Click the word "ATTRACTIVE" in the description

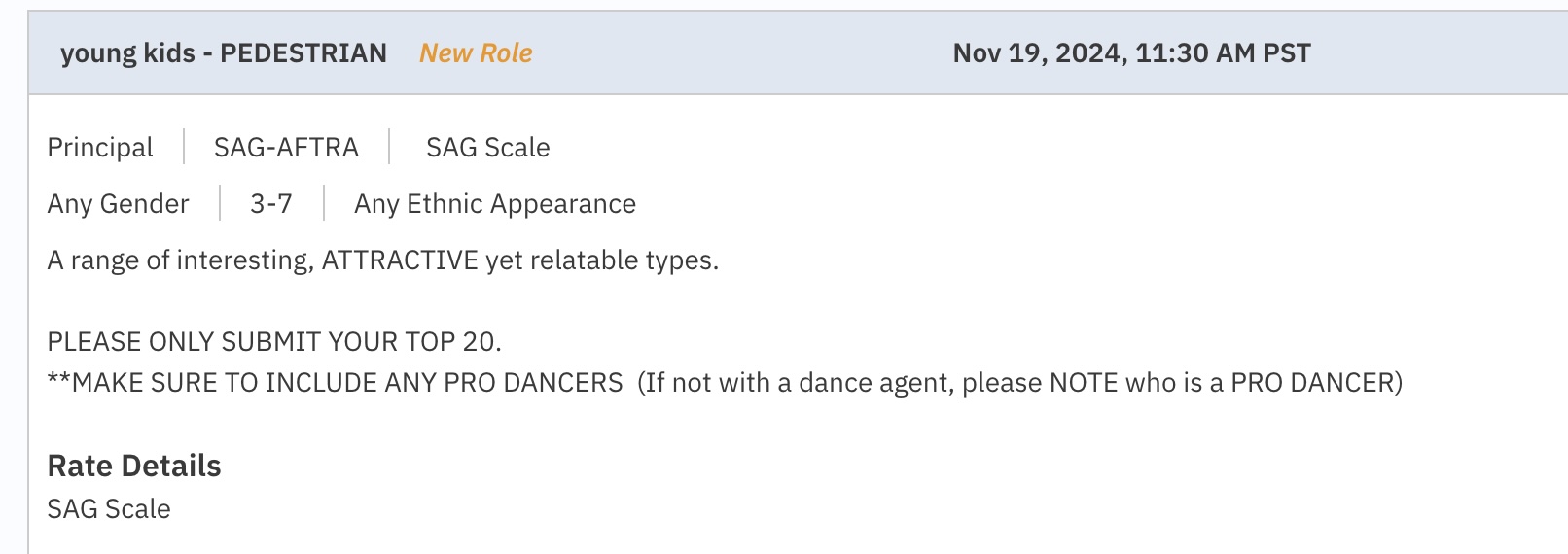400,260
